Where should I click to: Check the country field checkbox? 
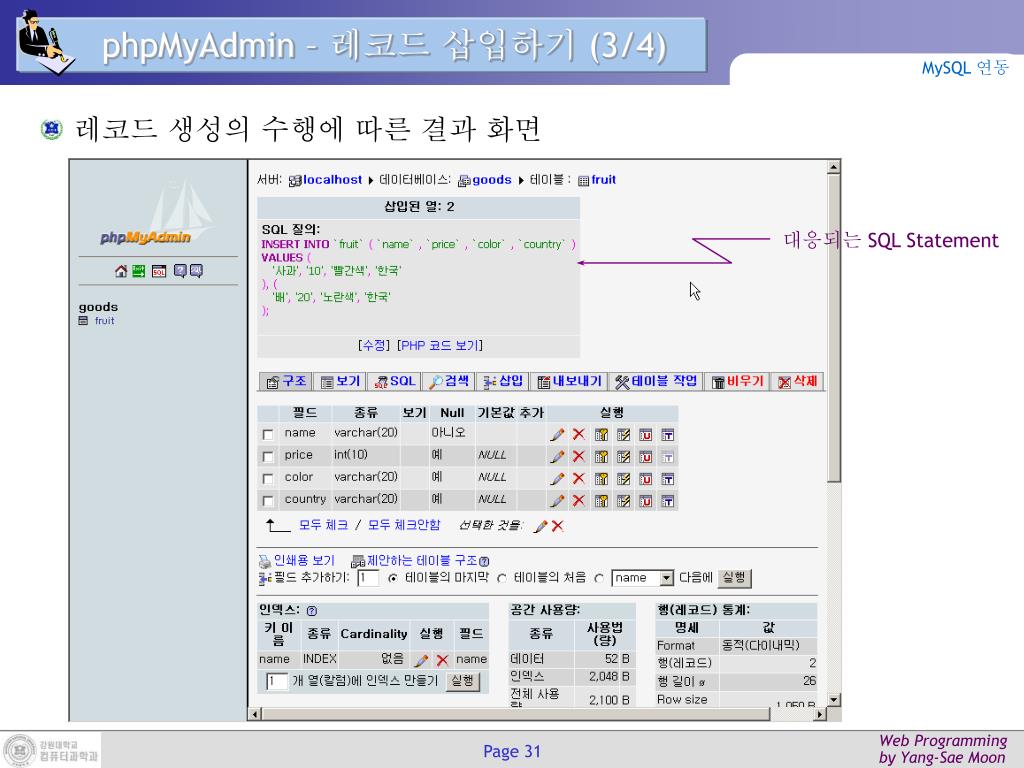tap(267, 501)
